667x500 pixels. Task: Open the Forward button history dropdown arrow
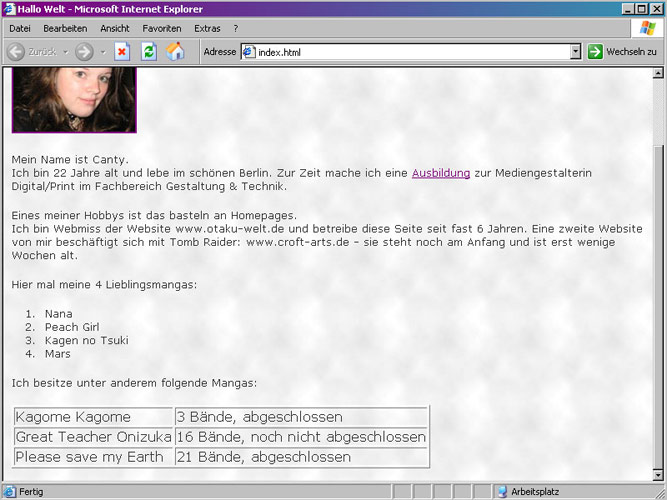103,52
